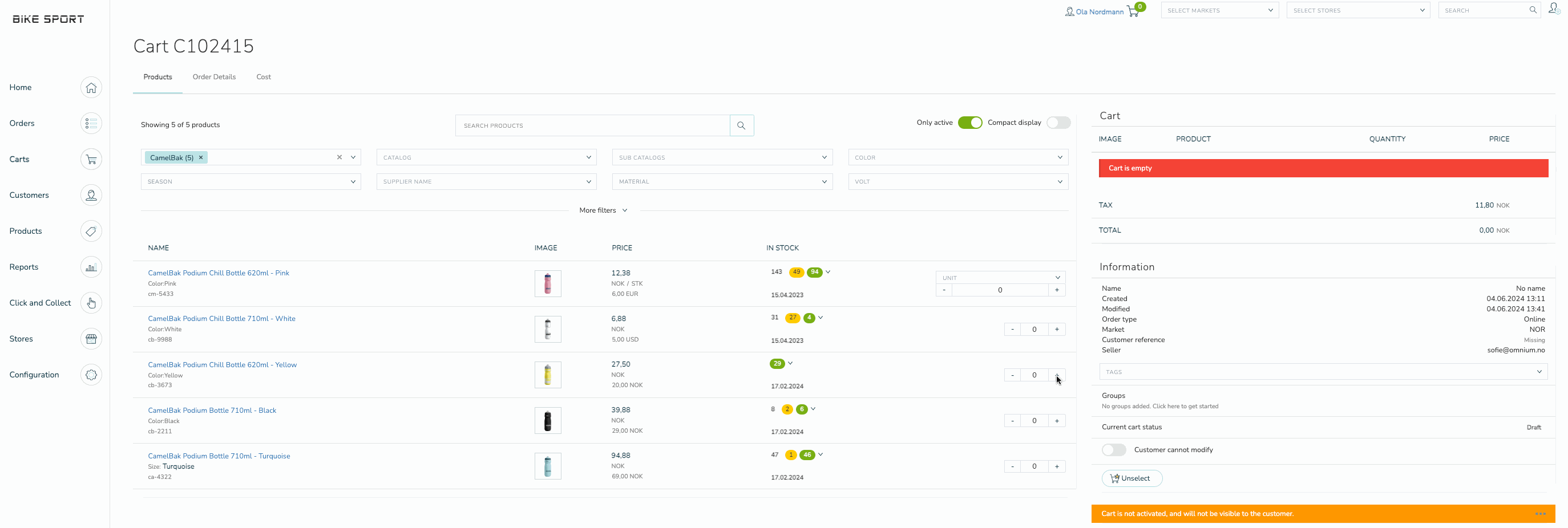This screenshot has width=1568, height=528.
Task: Open the Material filter dropdown
Action: point(722,182)
